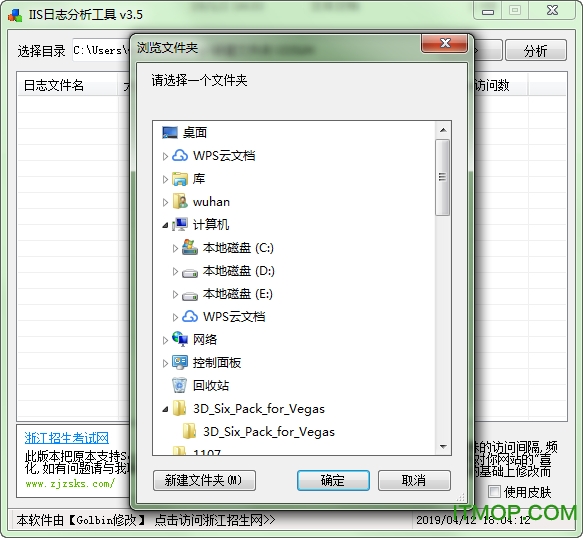Click the 取消 cancel button
583x538 pixels.
pos(414,480)
